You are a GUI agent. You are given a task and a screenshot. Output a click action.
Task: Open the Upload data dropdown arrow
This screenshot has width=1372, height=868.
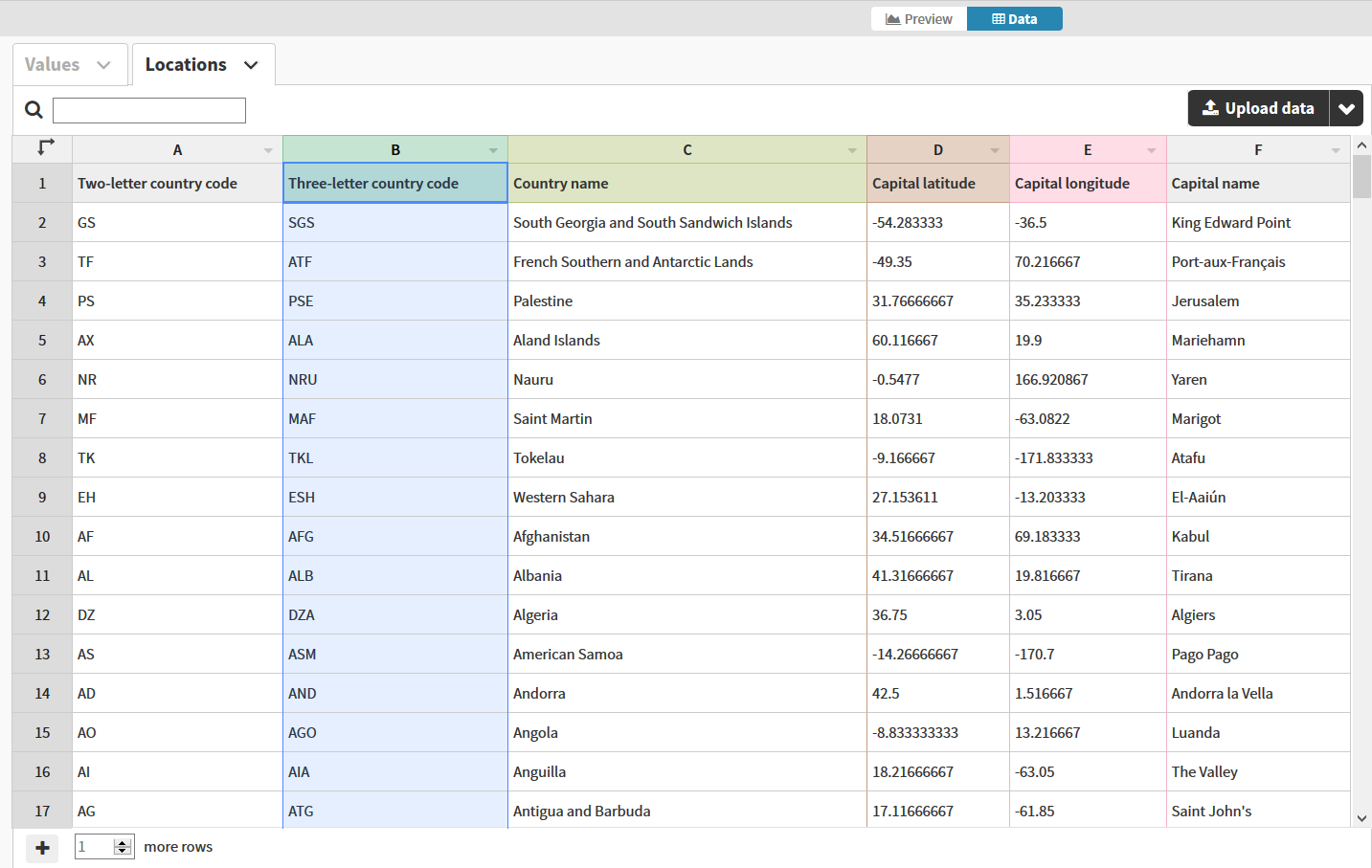[x=1346, y=108]
